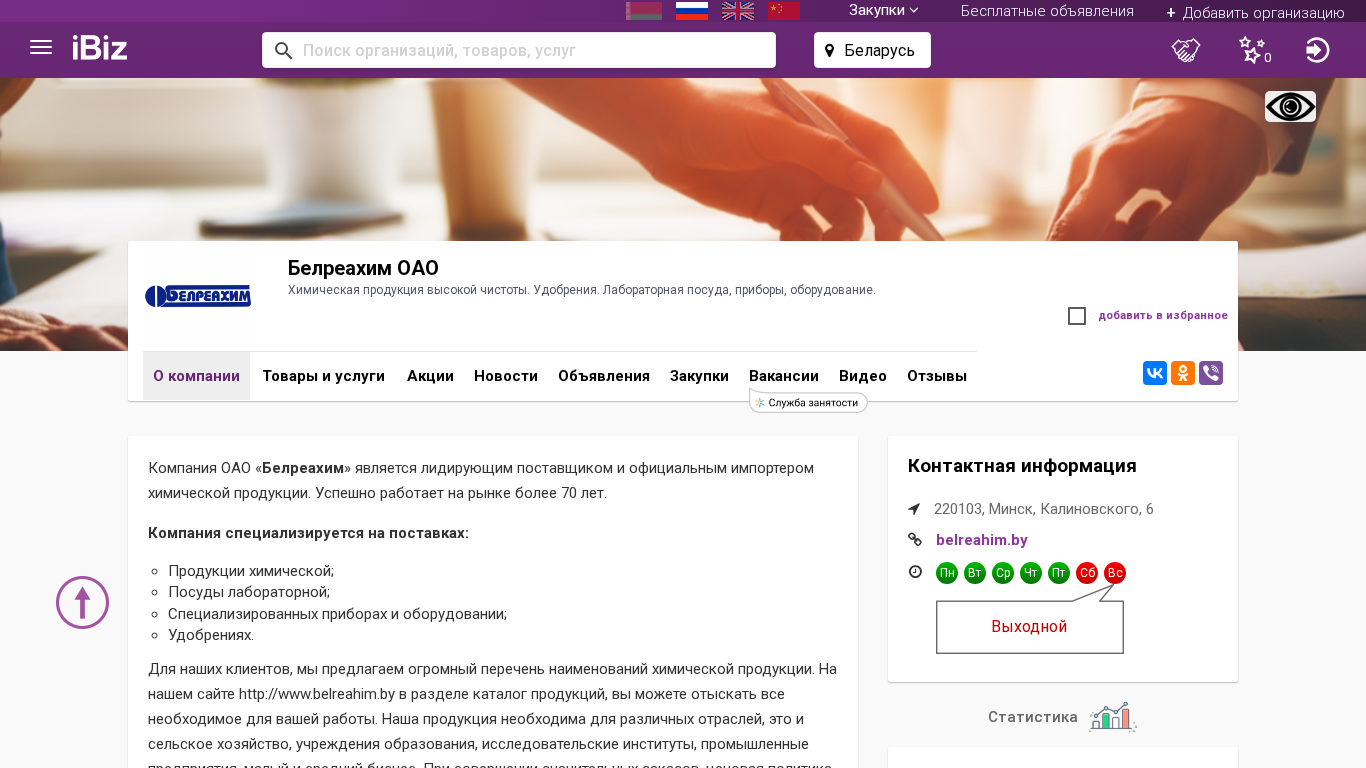1366x768 pixels.
Task: Share via Viber icon
Action: (x=1211, y=373)
